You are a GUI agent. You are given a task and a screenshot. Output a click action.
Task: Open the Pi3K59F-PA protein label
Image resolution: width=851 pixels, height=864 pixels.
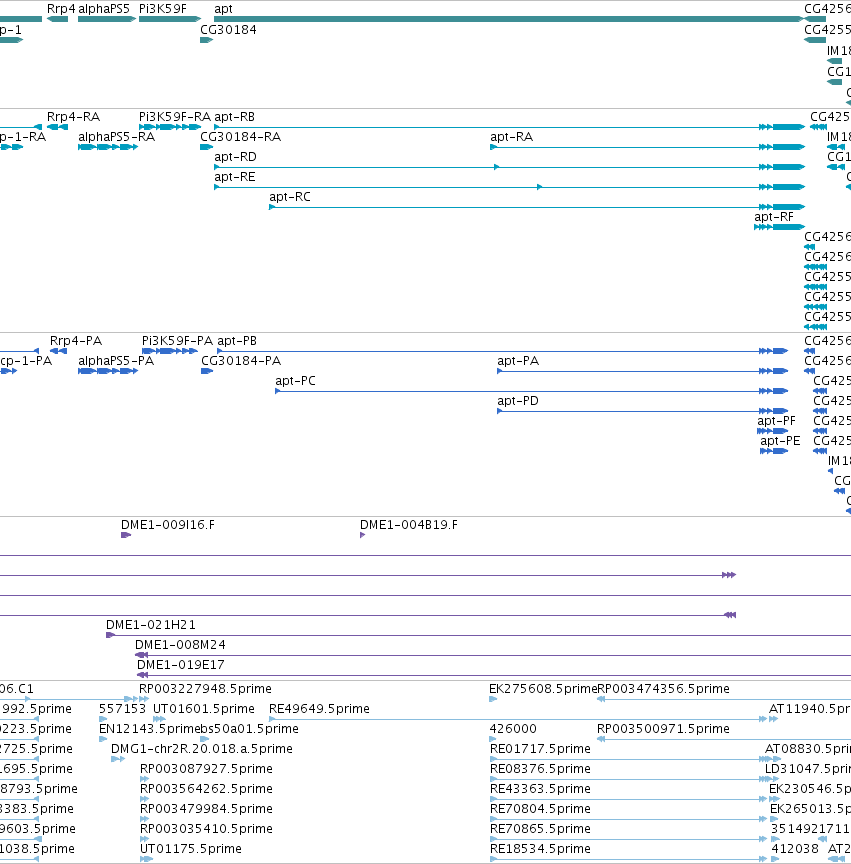pos(177,341)
